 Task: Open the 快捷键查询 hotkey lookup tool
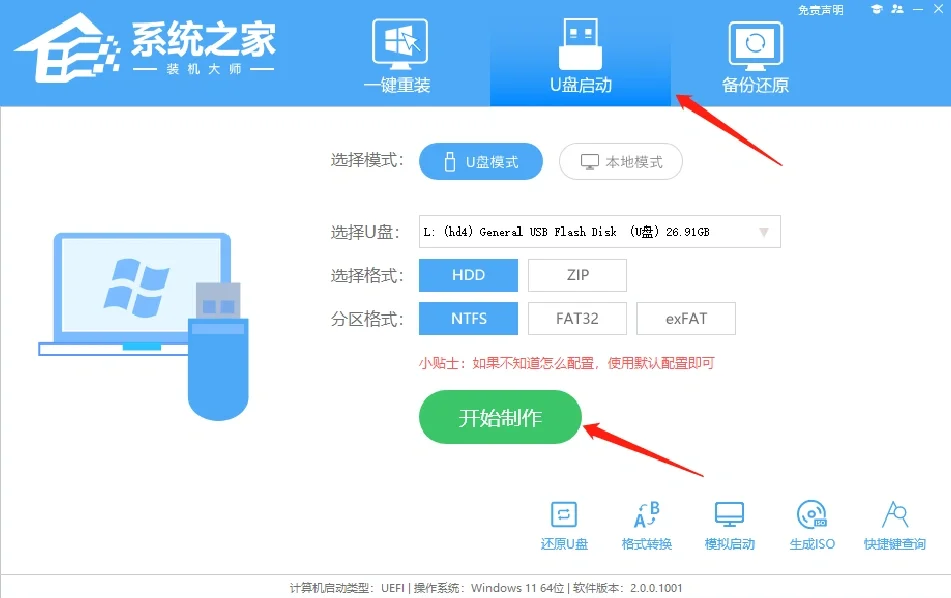pyautogui.click(x=895, y=525)
